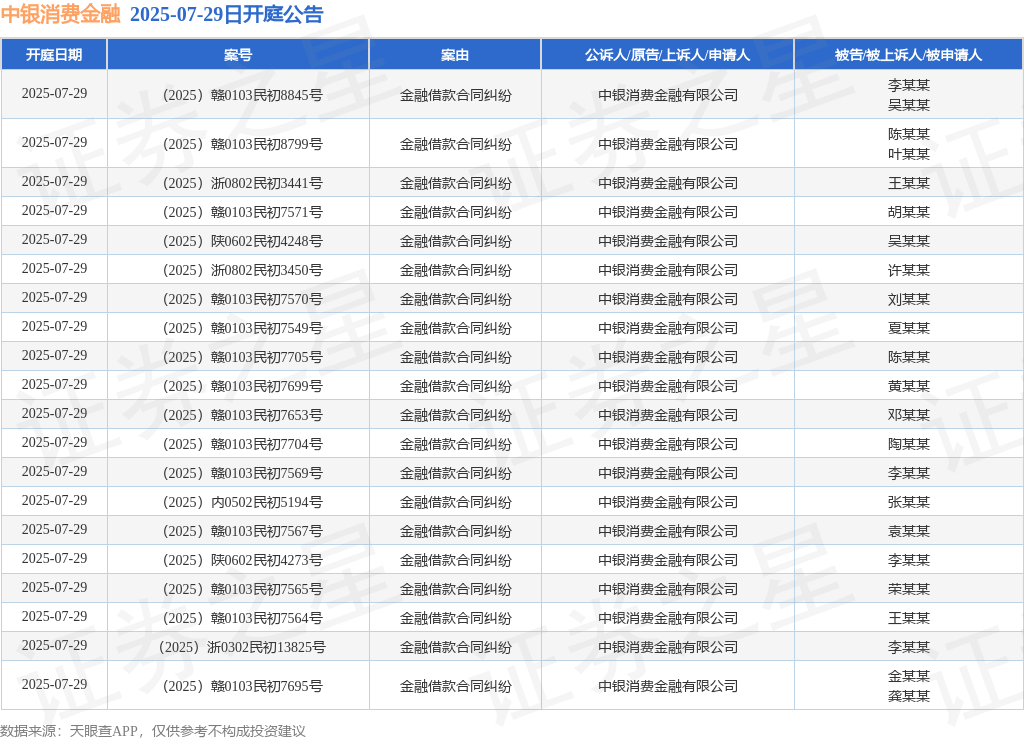Click case number 赣0103民初7704号
Viewport: 1024px width, 740px height.
pos(242,444)
